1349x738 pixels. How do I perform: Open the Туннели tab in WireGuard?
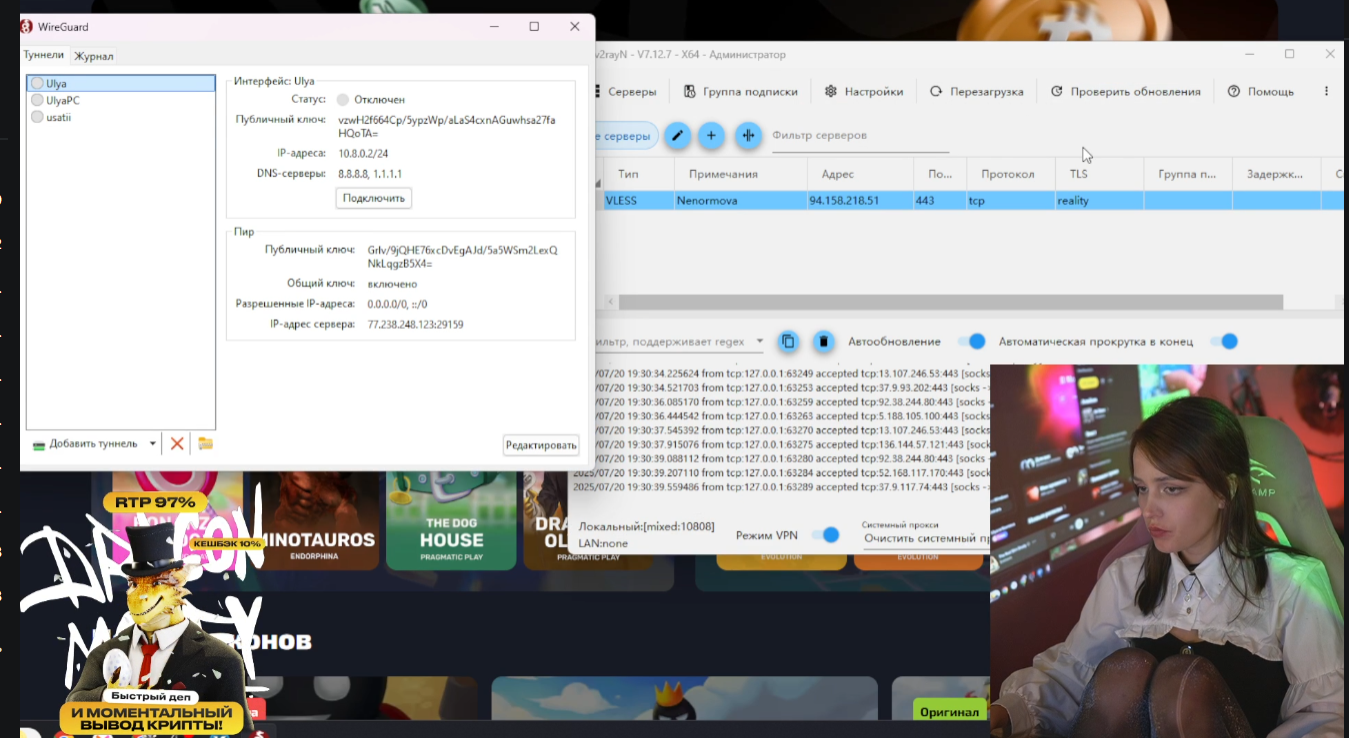[44, 55]
